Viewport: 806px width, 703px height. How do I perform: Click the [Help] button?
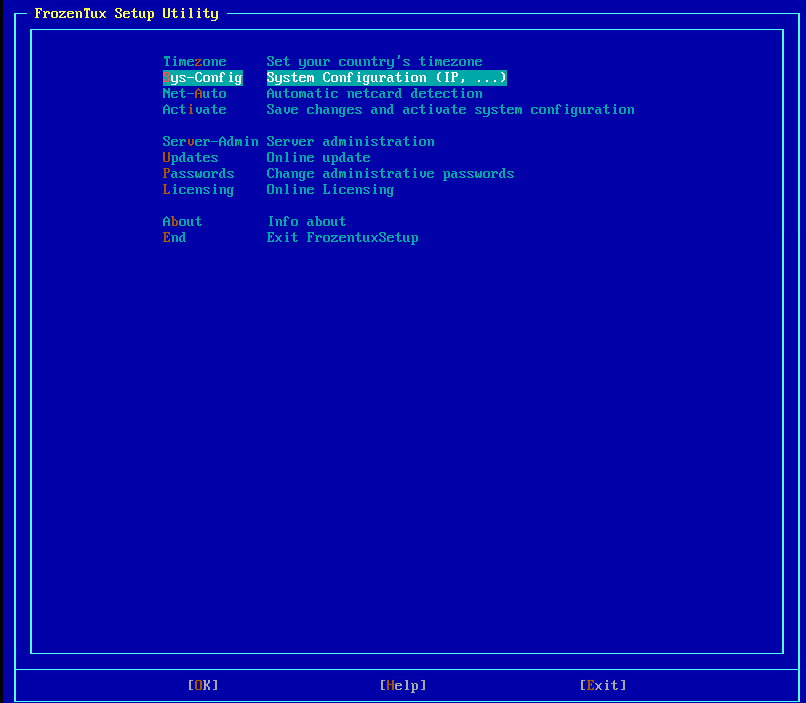[x=403, y=685]
